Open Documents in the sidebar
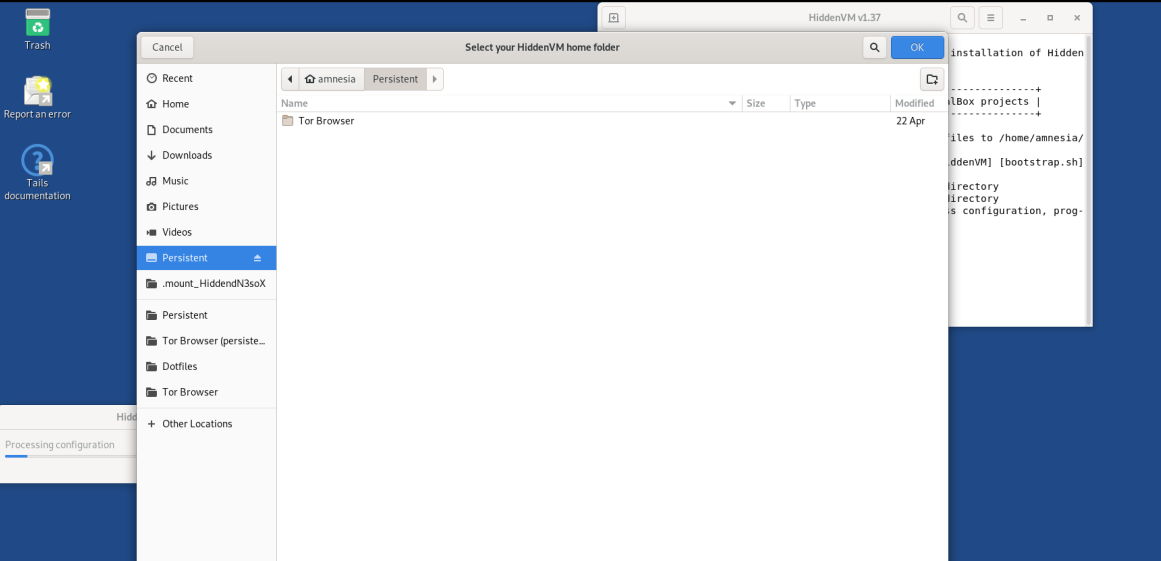Image resolution: width=1161 pixels, height=561 pixels. pos(207,130)
